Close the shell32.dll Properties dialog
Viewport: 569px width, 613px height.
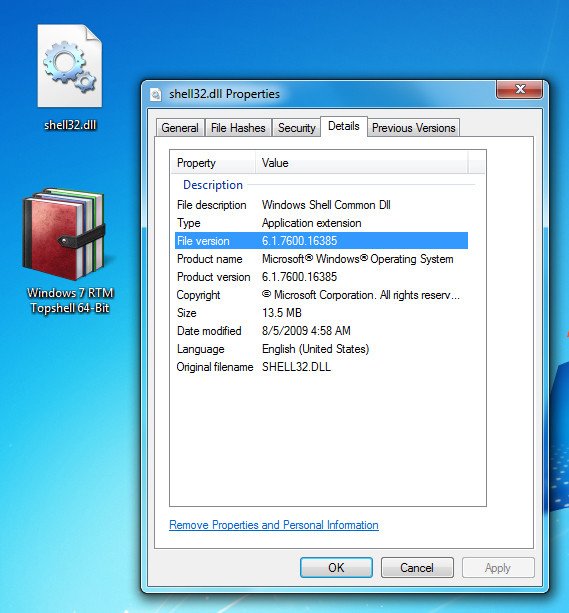pyautogui.click(x=519, y=89)
